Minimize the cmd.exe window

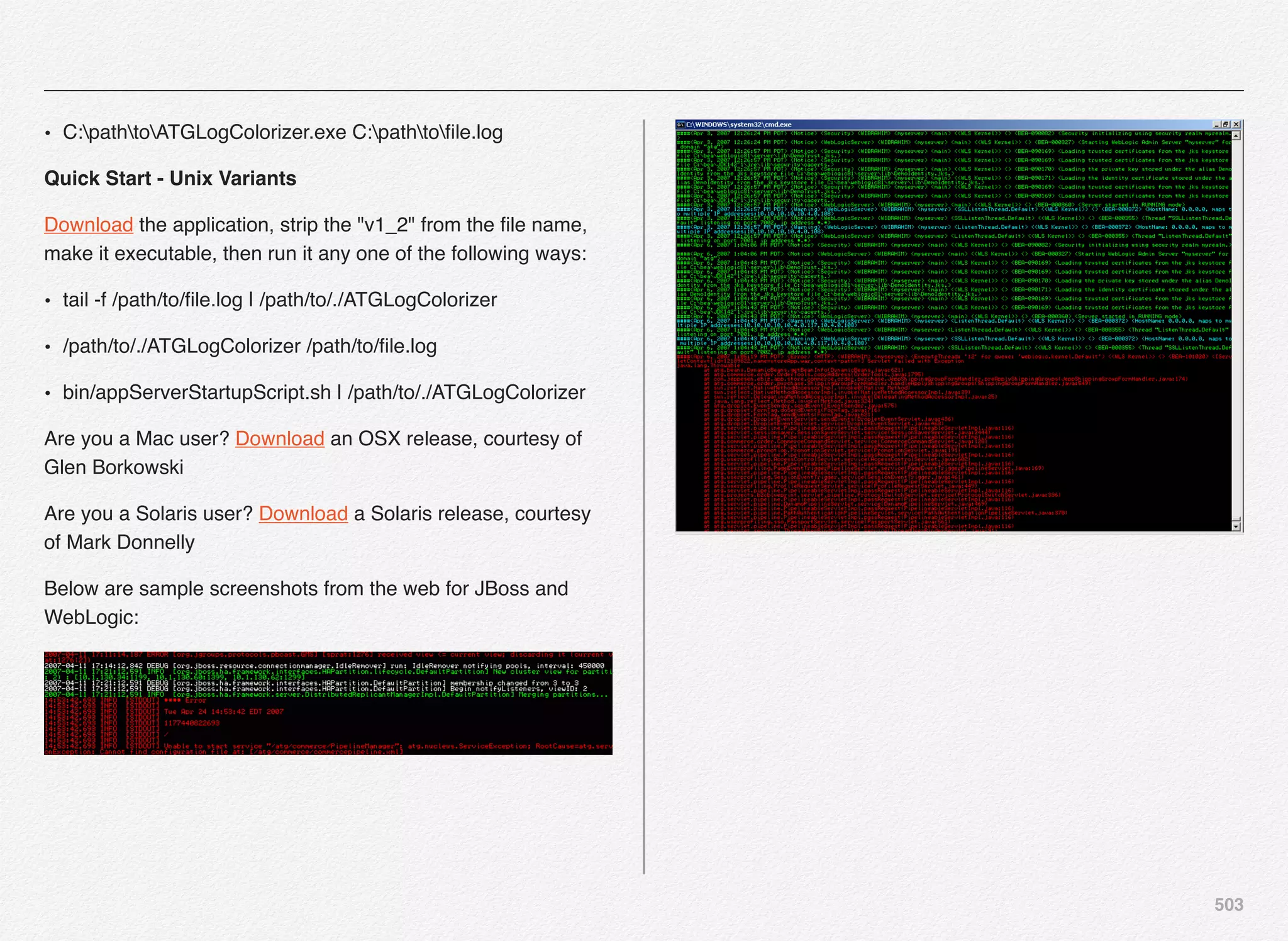pos(1216,125)
